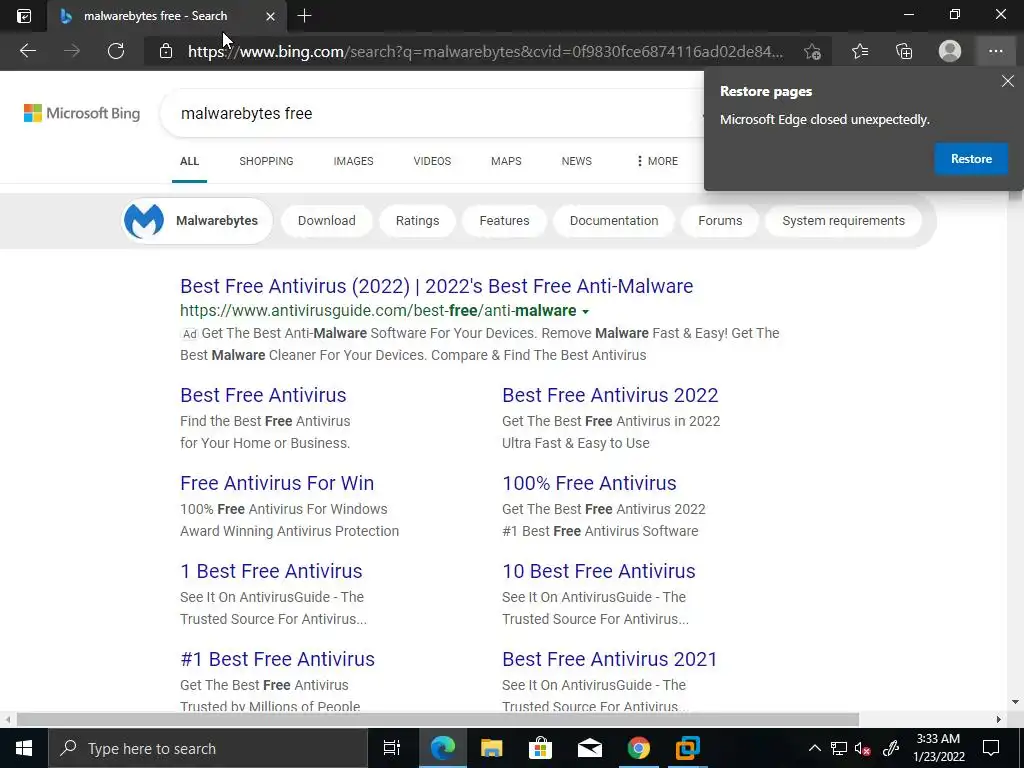Click the Restore button
1024x768 pixels.
[x=971, y=159]
